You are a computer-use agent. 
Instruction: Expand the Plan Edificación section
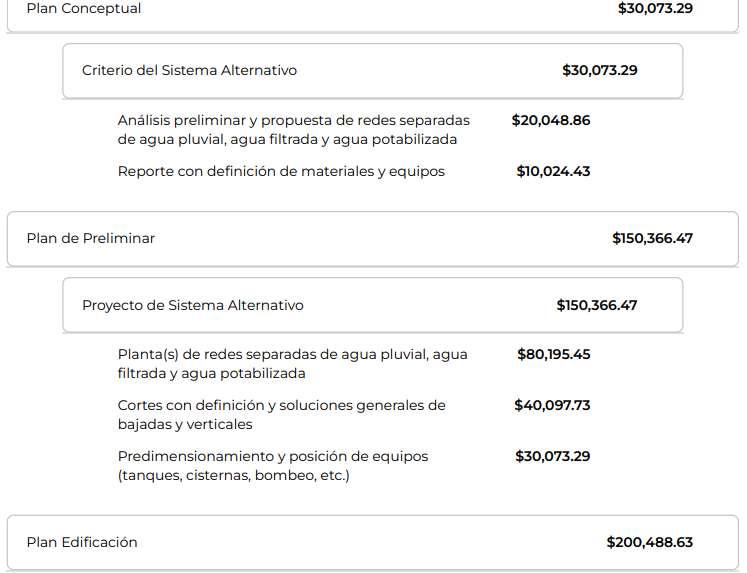(373, 543)
